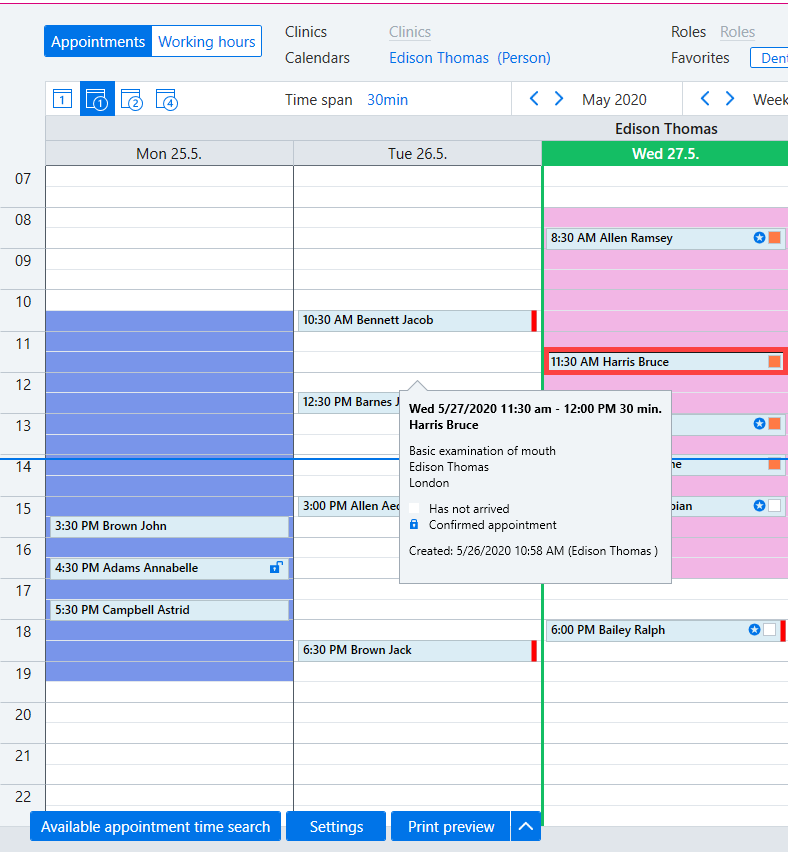
Task: Select Mon 25.5. day header
Action: coord(169,154)
